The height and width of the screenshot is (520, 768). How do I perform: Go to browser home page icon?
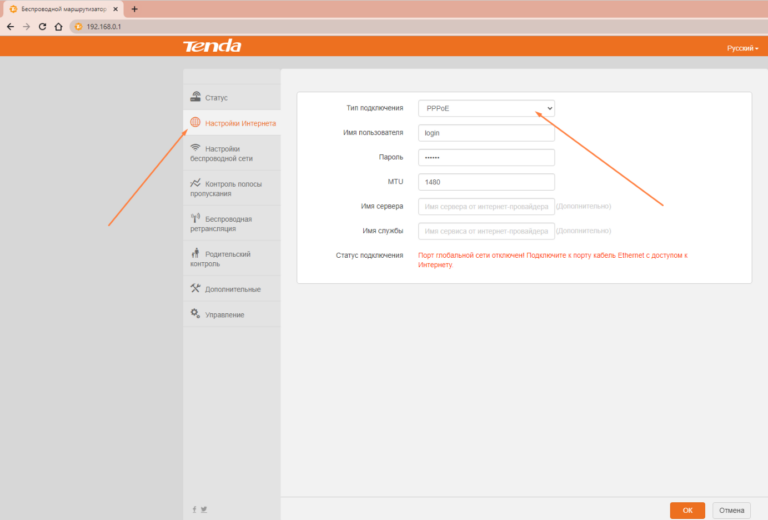click(x=58, y=26)
